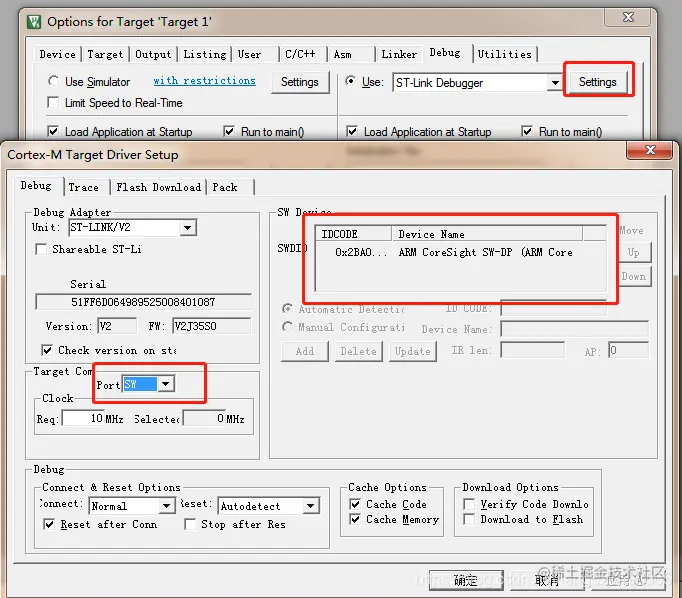Click the AP value field

(628, 350)
